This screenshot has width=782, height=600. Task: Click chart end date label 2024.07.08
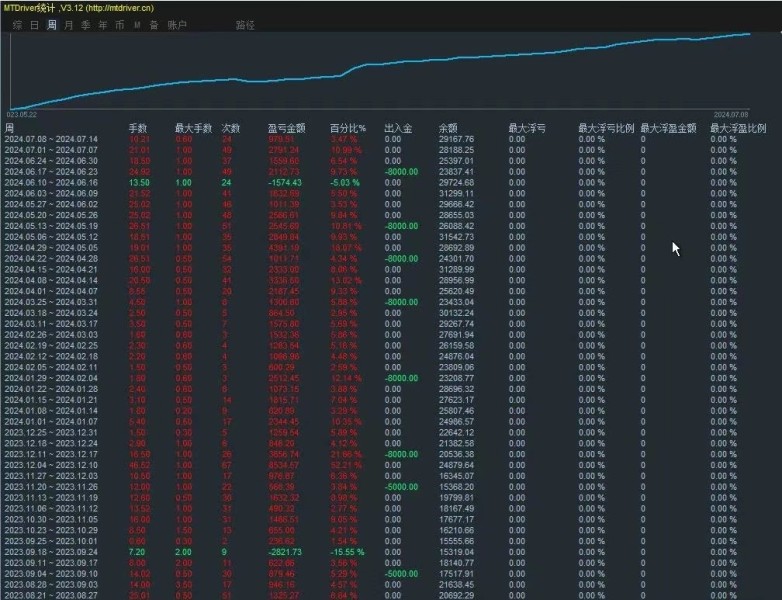pos(731,115)
